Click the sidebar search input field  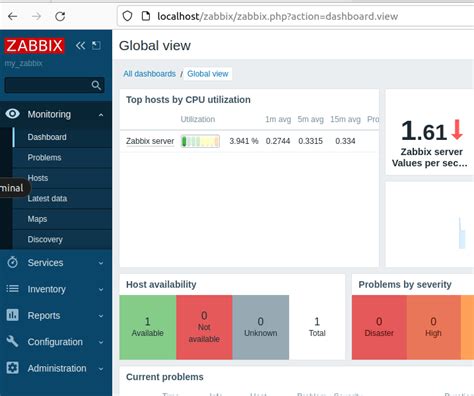(x=54, y=85)
